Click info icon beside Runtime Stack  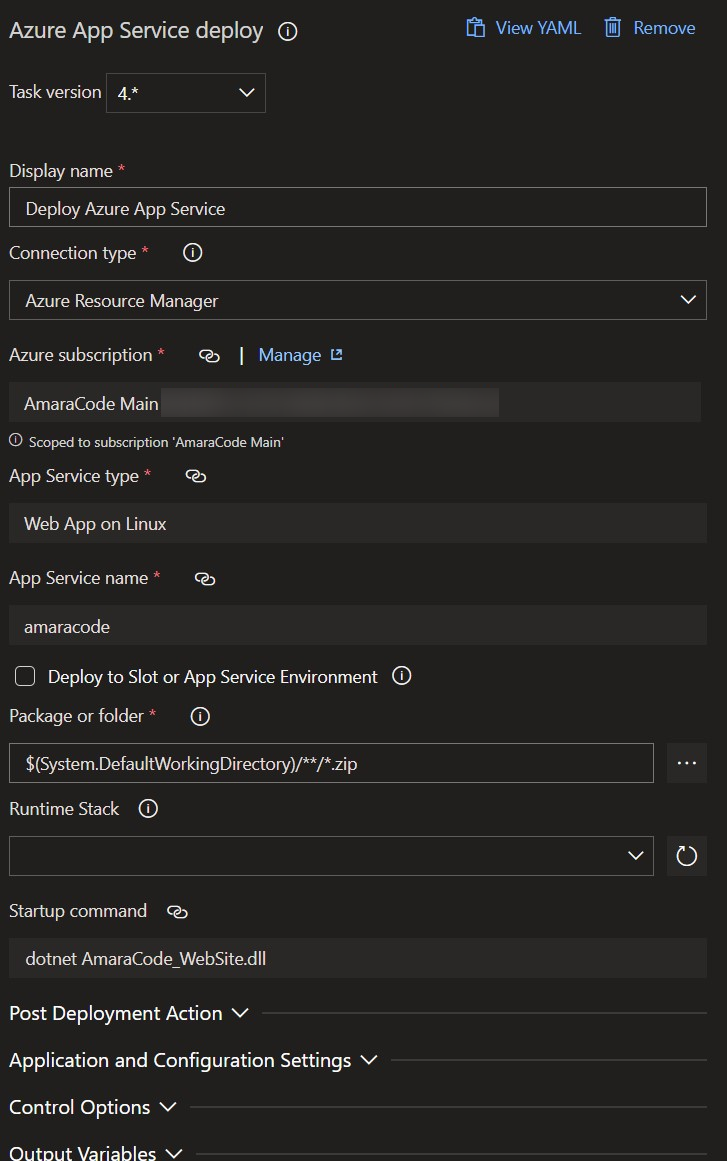(x=148, y=809)
